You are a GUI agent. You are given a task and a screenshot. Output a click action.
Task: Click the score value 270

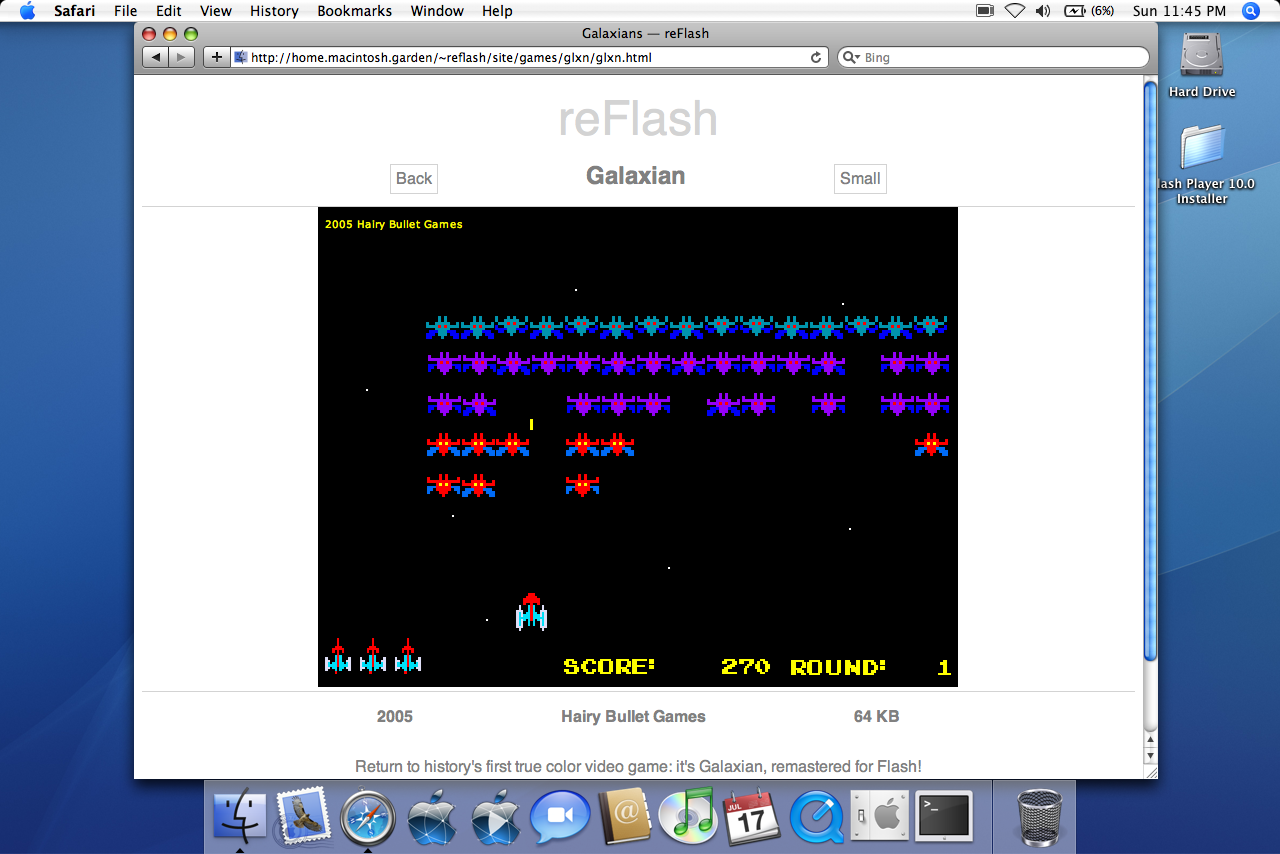[x=746, y=667]
